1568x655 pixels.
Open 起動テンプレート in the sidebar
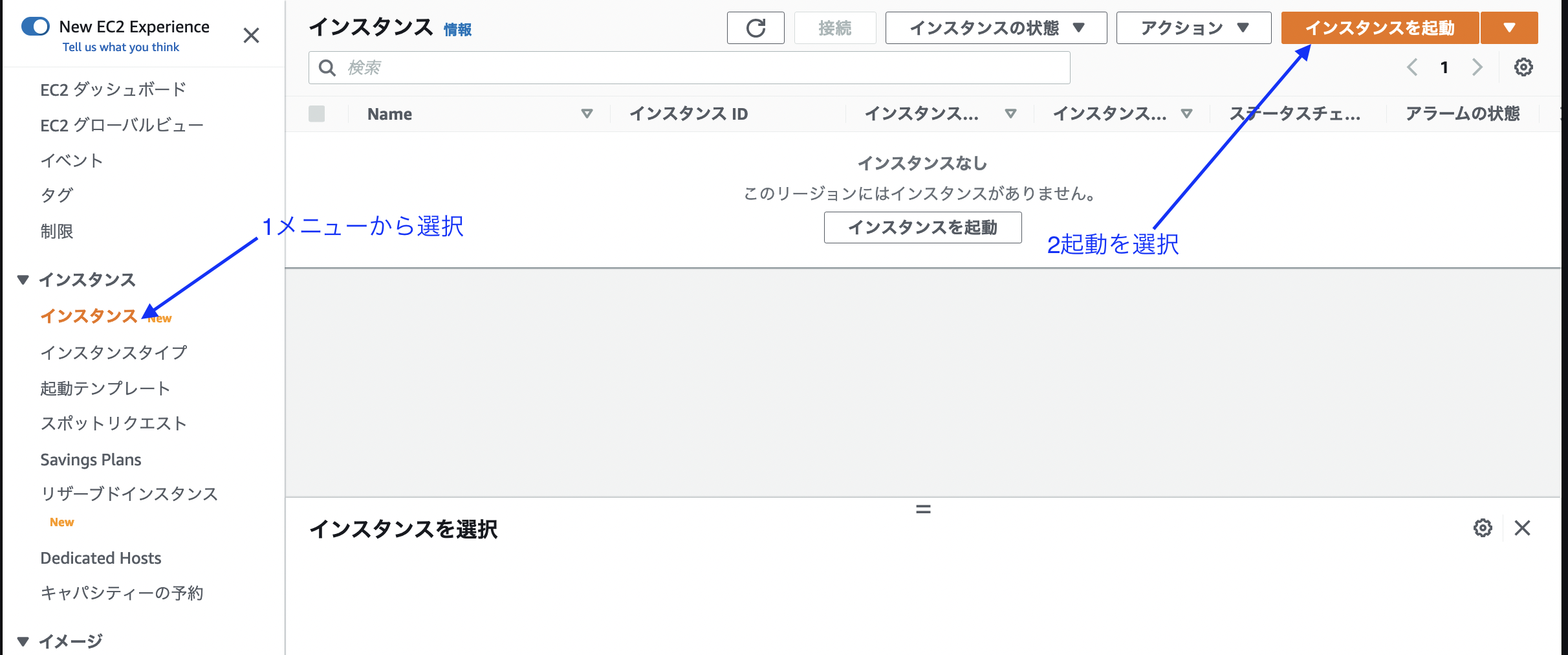point(105,388)
